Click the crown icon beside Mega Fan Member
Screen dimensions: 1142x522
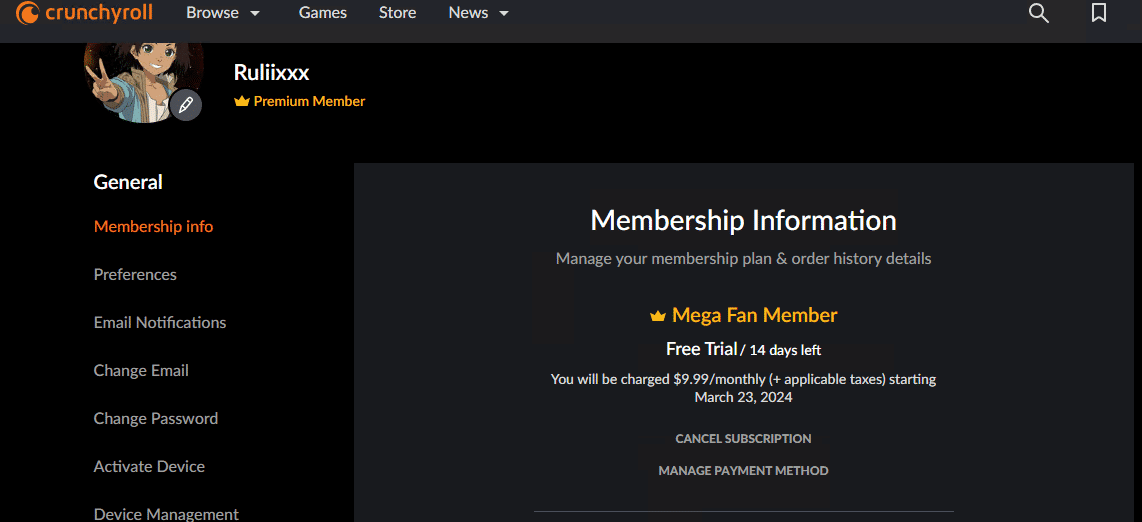(x=657, y=316)
